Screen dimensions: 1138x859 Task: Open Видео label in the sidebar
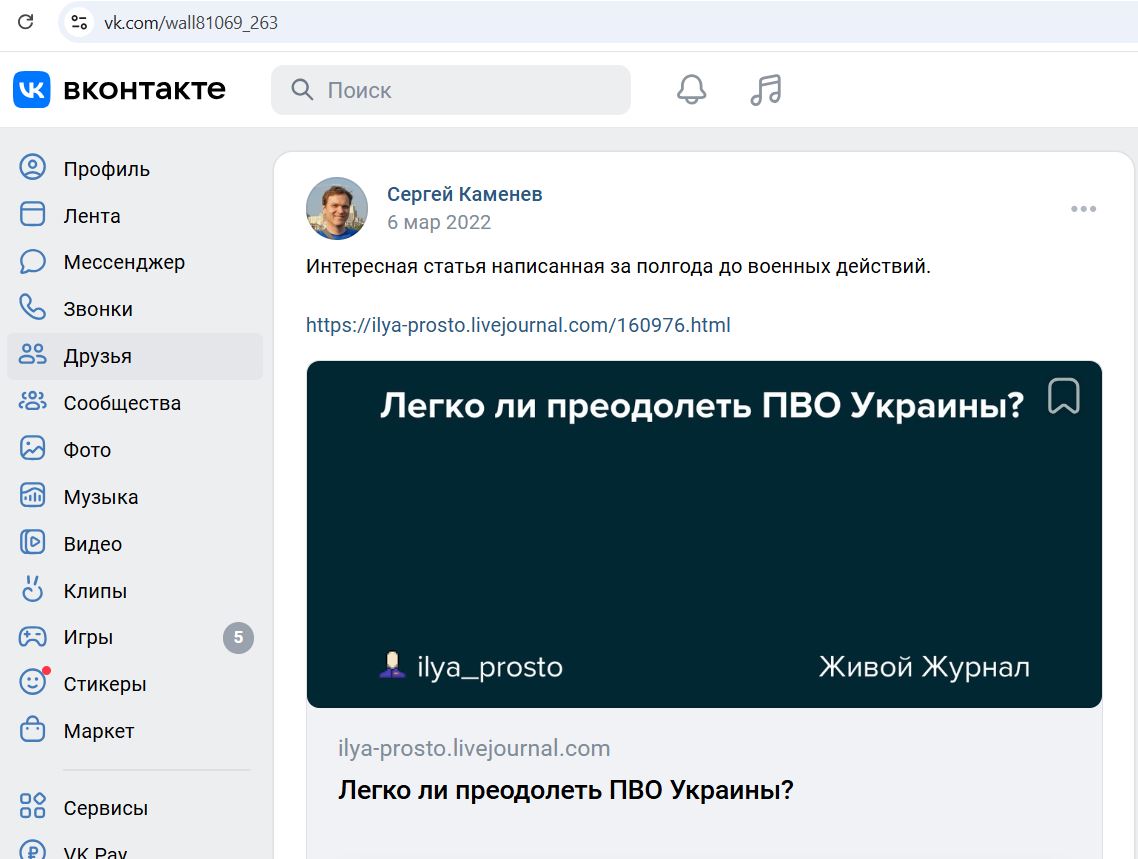(93, 544)
